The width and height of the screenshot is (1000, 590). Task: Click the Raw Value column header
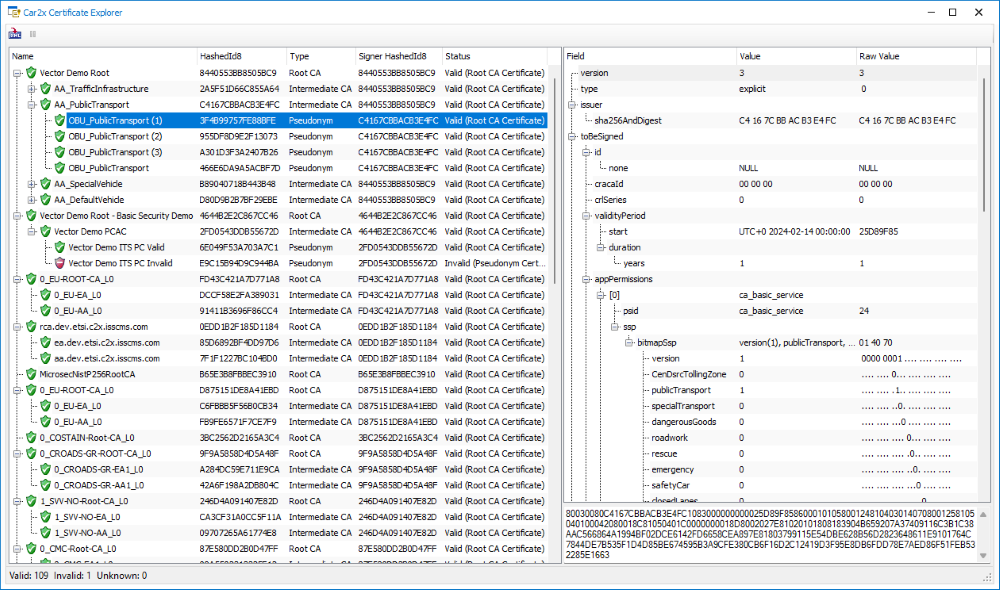(915, 56)
